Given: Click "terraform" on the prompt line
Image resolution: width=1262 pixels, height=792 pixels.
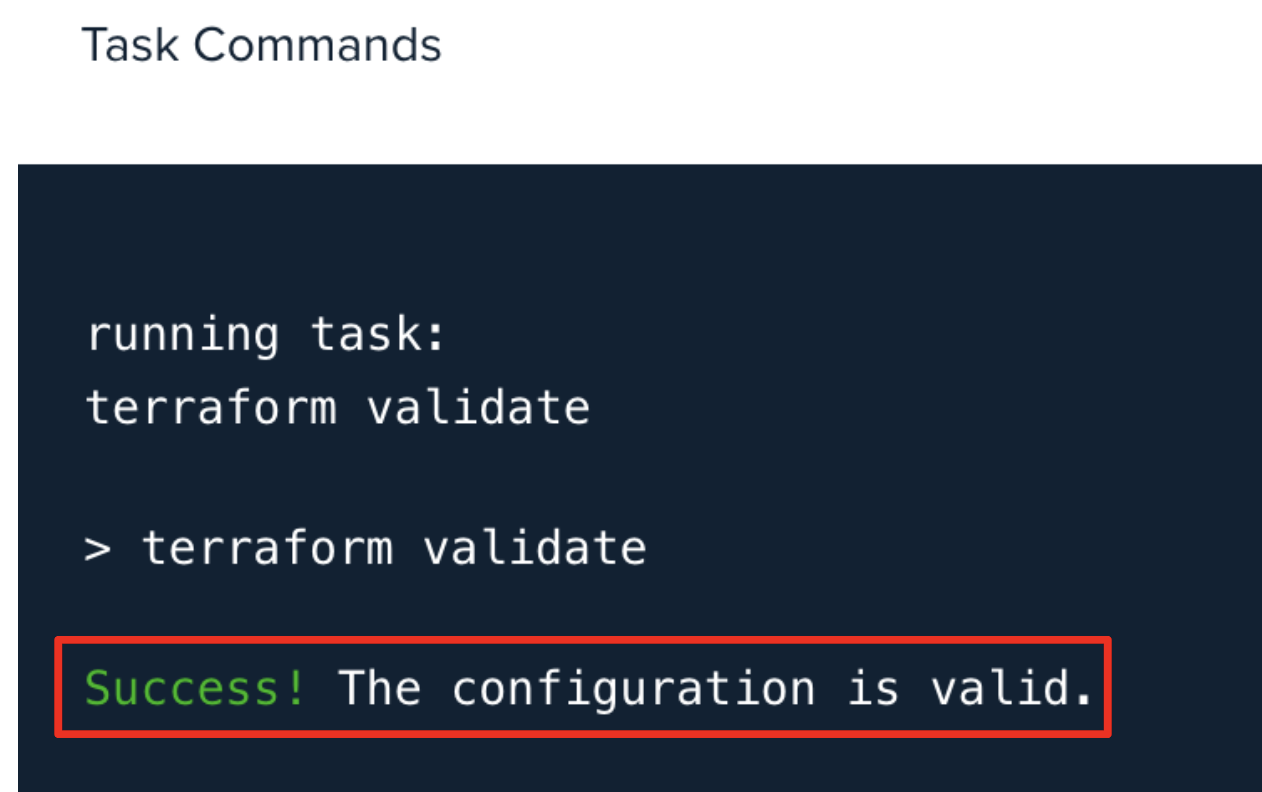Looking at the screenshot, I should pyautogui.click(x=266, y=548).
